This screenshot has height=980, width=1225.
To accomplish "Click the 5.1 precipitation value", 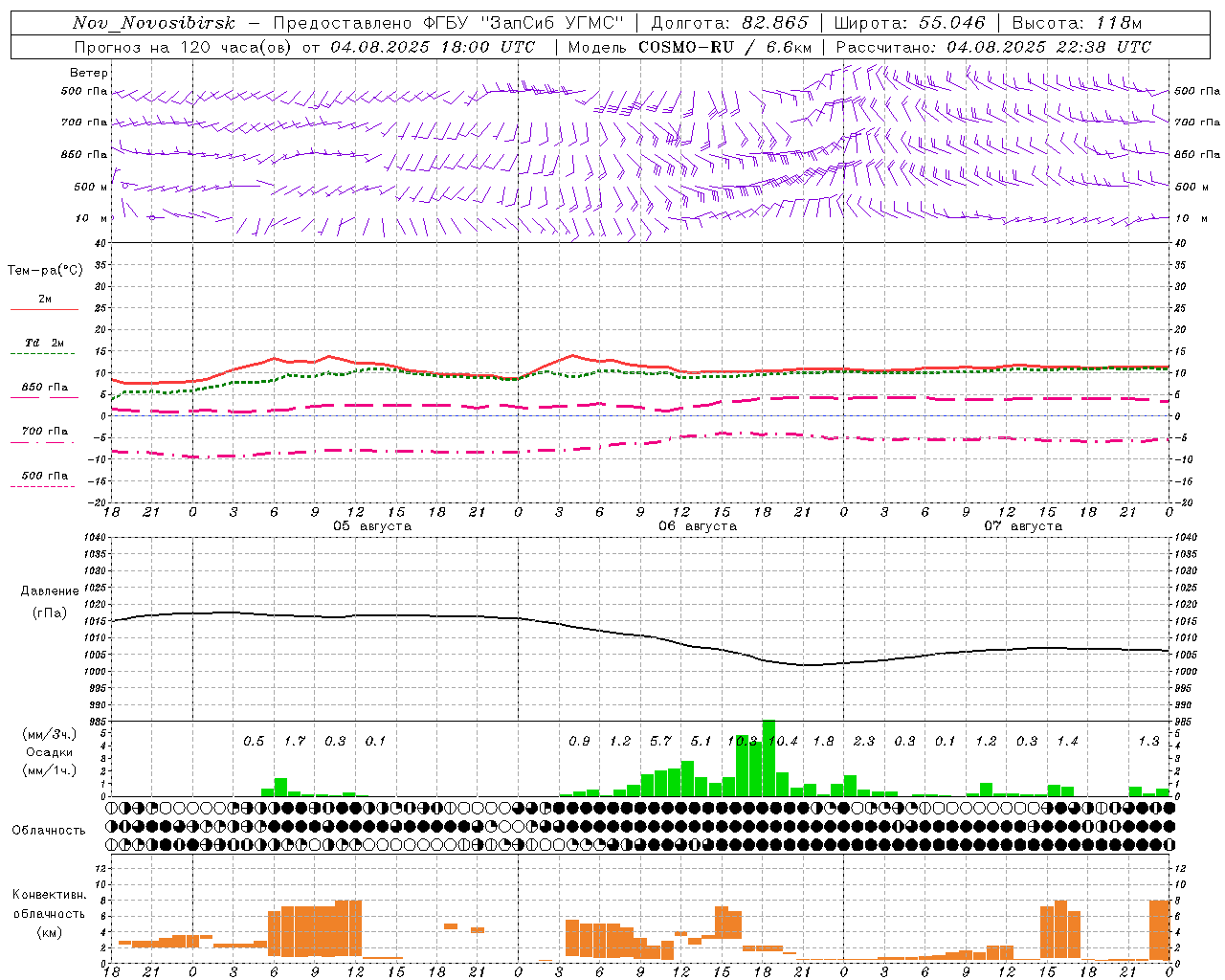I will (702, 742).
